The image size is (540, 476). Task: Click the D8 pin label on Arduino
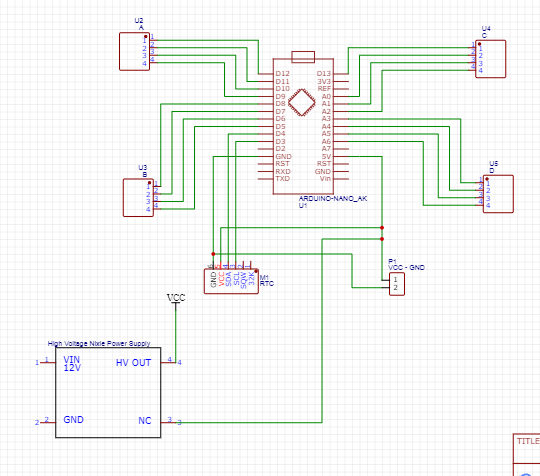(x=280, y=104)
